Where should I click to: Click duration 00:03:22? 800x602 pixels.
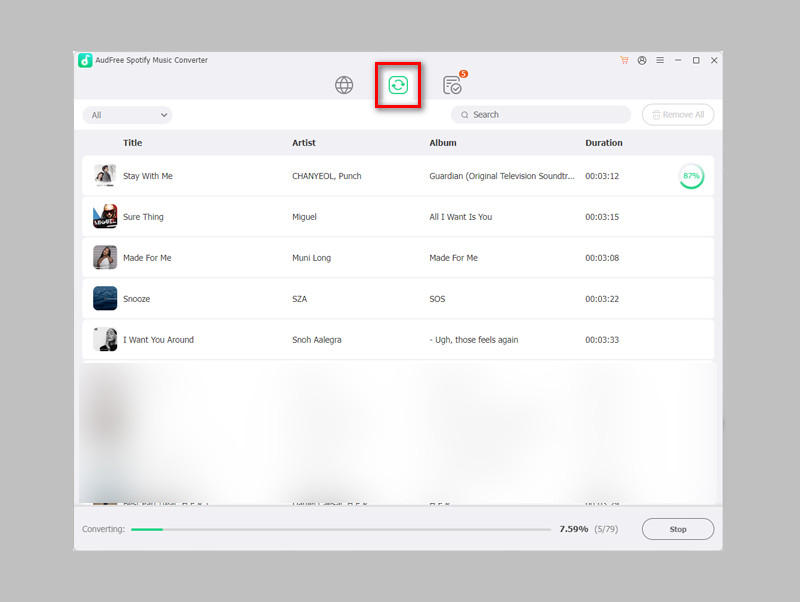602,298
